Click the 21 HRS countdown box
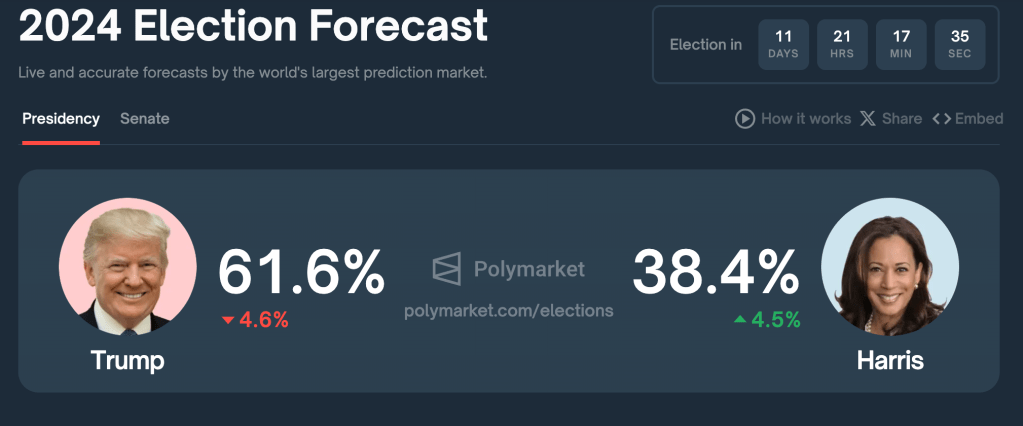 [842, 45]
